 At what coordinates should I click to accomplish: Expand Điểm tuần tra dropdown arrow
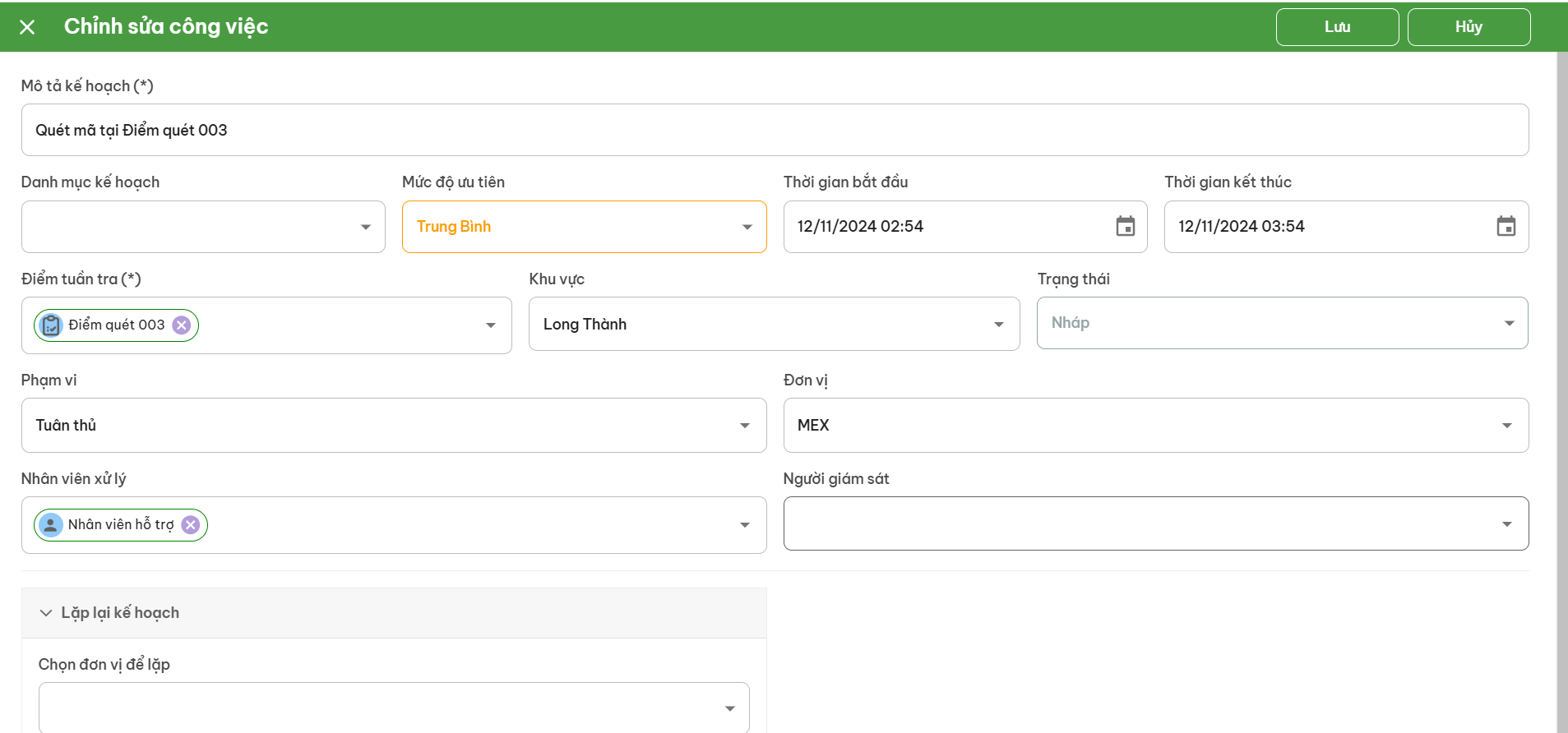pos(491,325)
